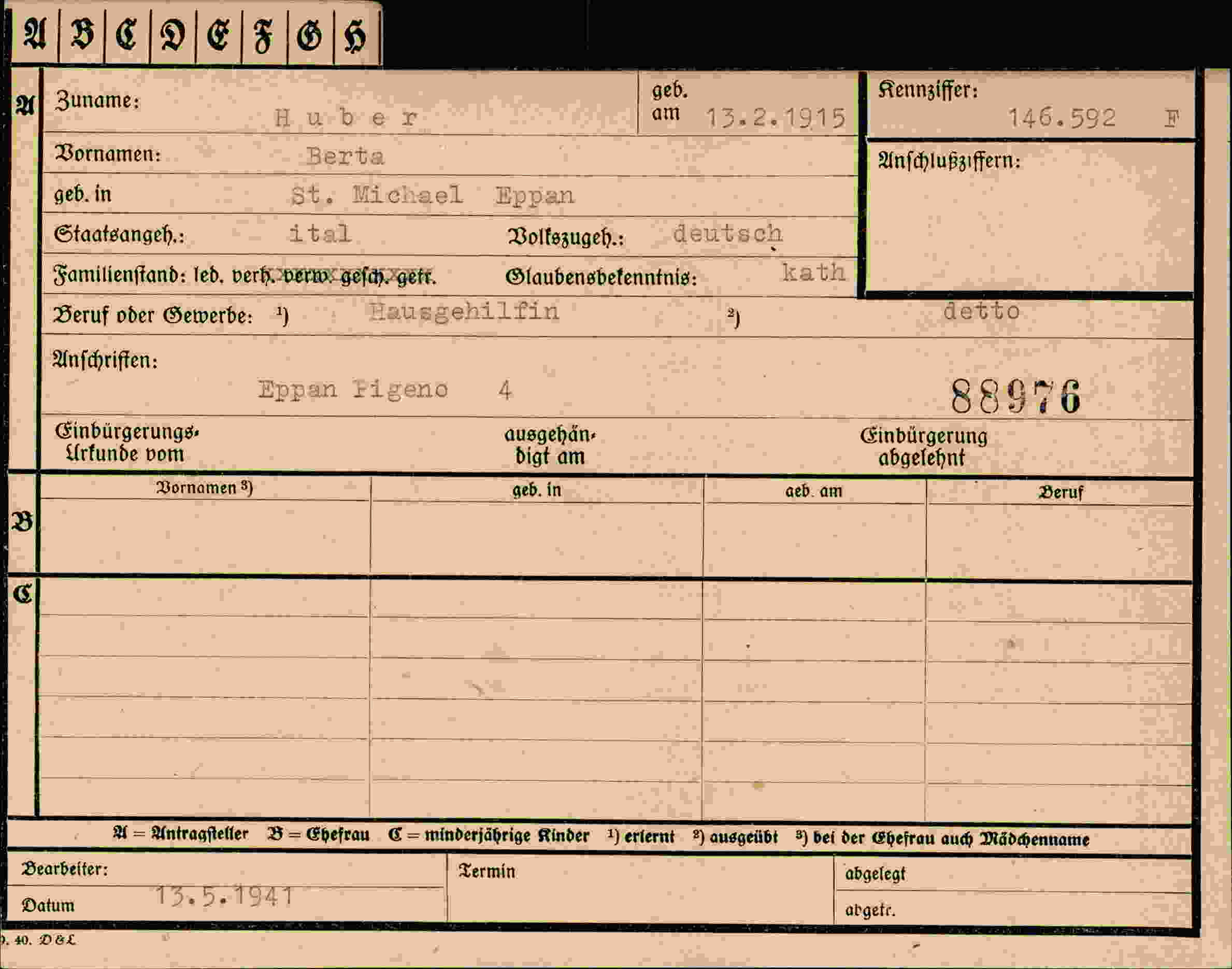Click the '1) erlernt' footnote

[x=641, y=837]
